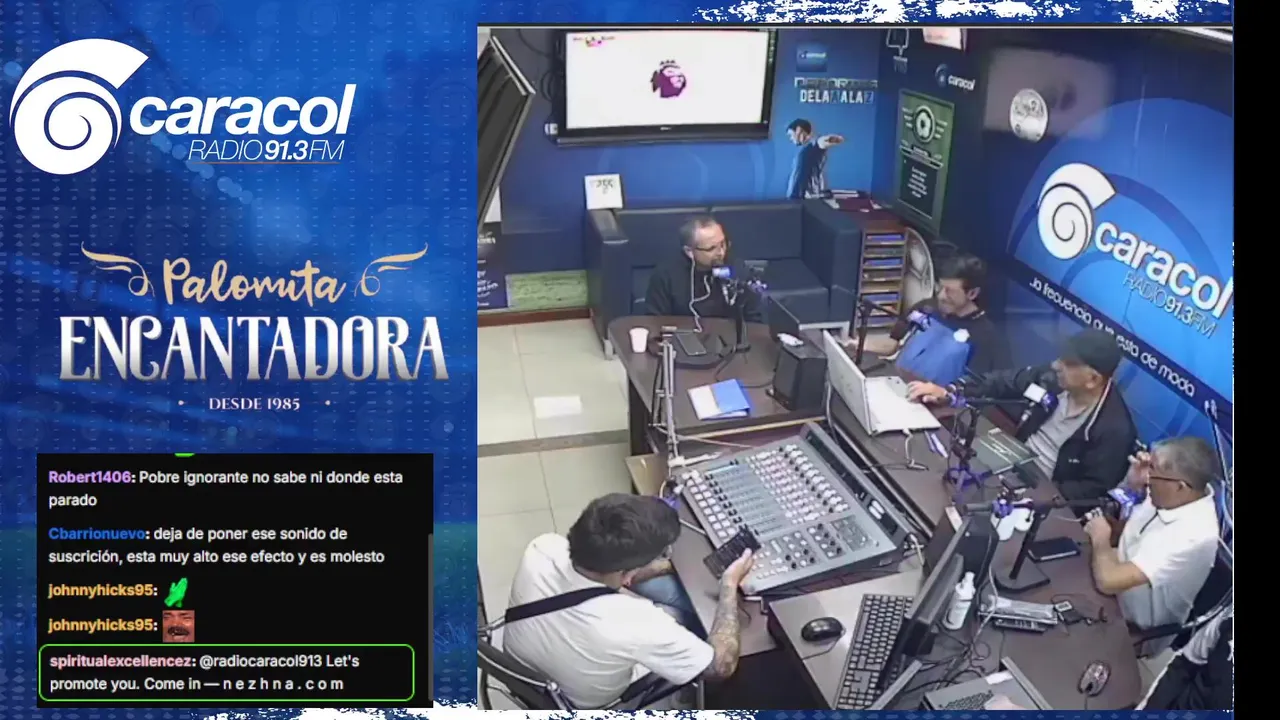Click the white coffee cup on desk
The height and width of the screenshot is (720, 1280).
click(x=639, y=340)
